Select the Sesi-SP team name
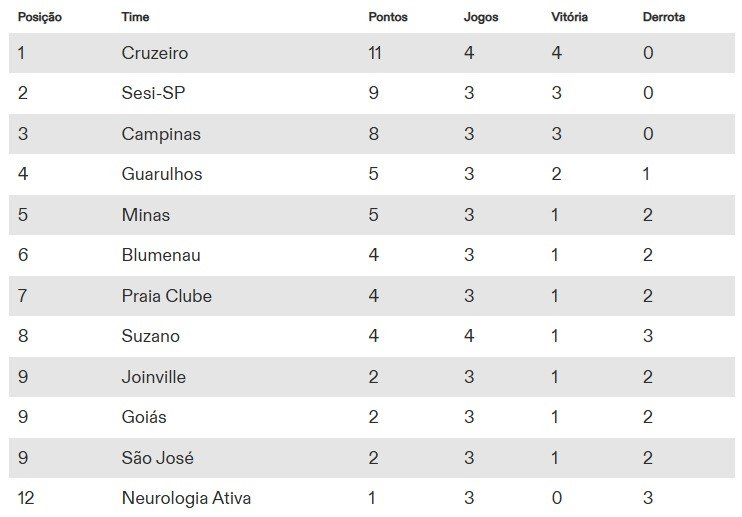Image resolution: width=742 pixels, height=517 pixels. pos(153,93)
